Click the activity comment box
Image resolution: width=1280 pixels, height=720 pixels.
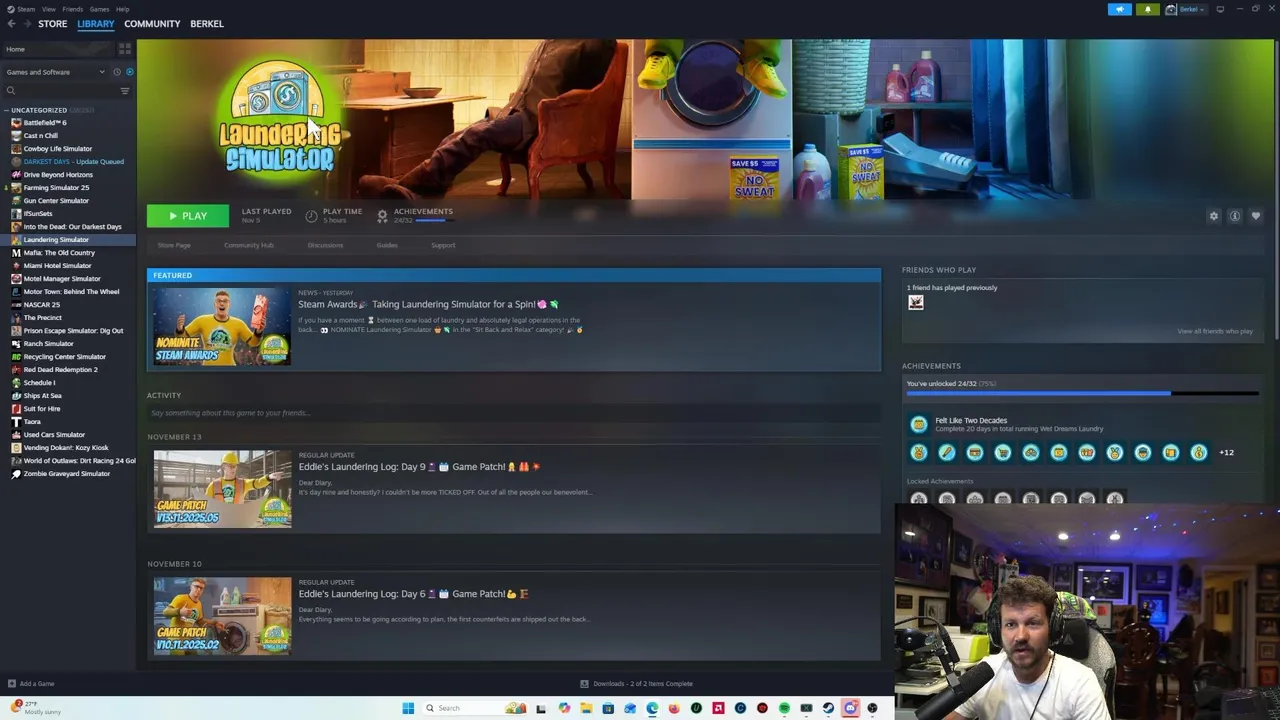point(513,413)
